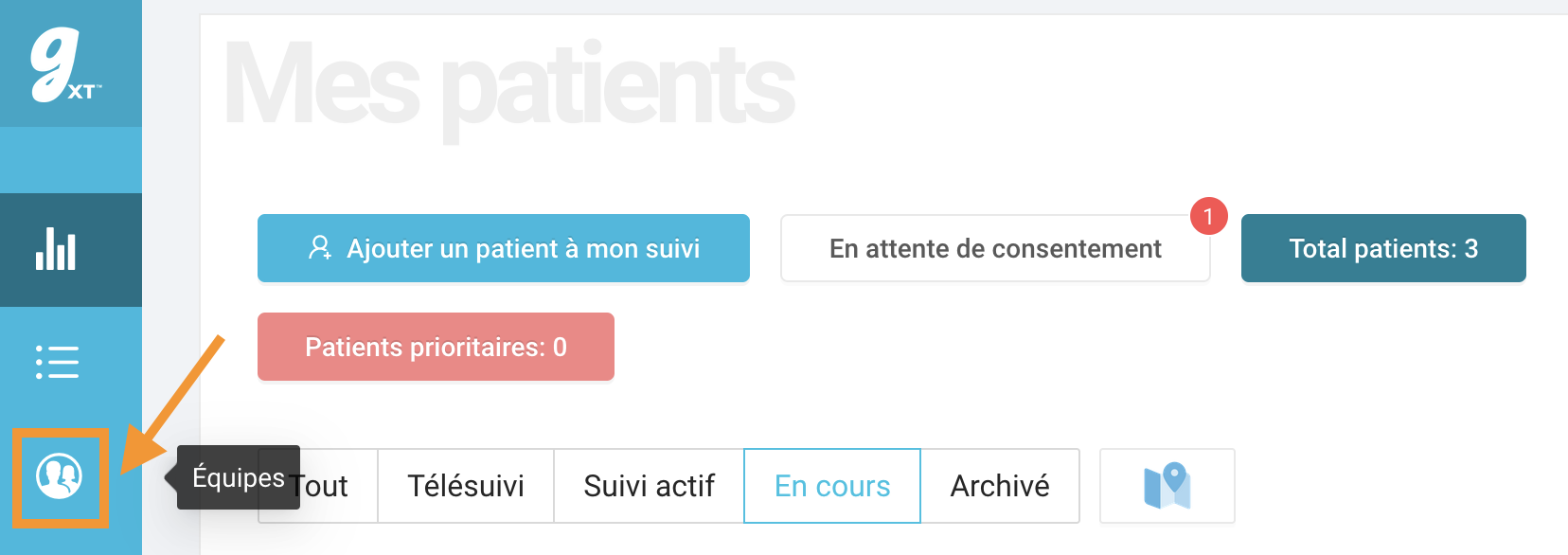The width and height of the screenshot is (1568, 555).
Task: Filter by Patients prioritaires: 0
Action: pyautogui.click(x=436, y=347)
